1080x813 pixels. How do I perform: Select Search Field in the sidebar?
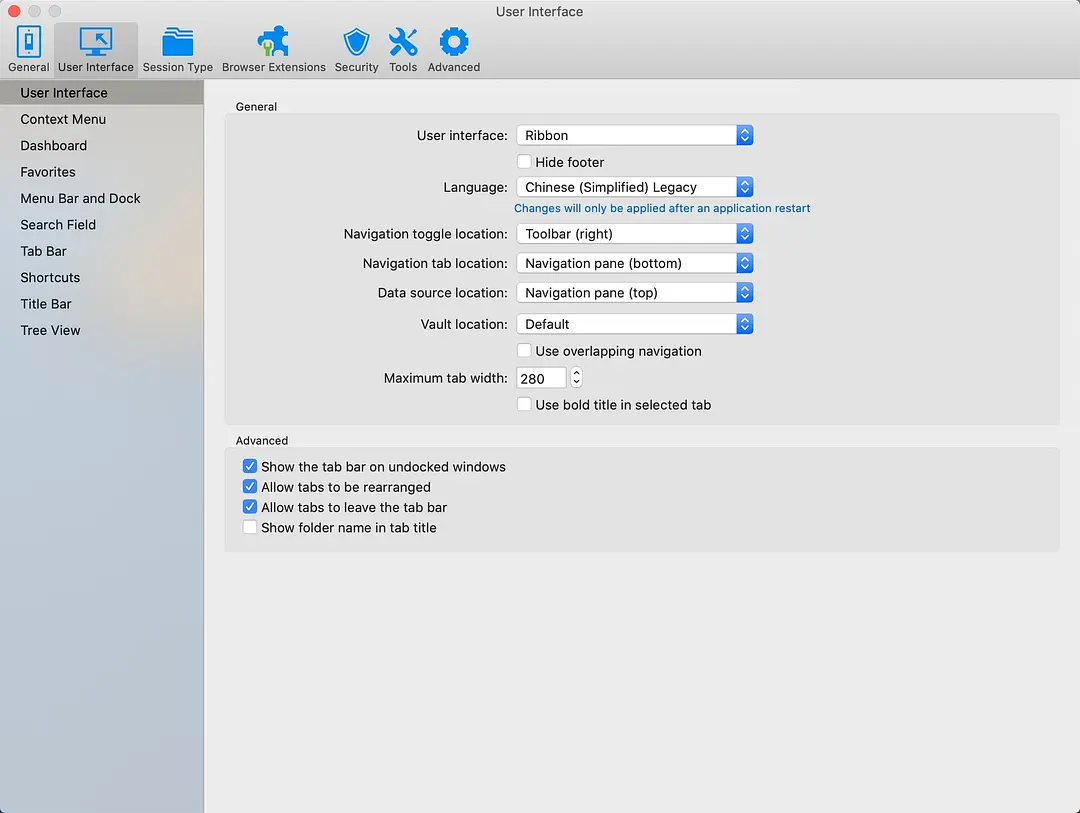(x=102, y=225)
